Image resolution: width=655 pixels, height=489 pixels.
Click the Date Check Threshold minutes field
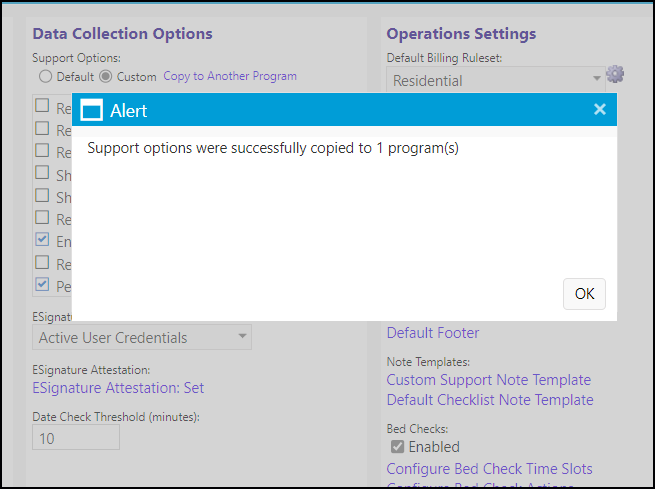pyautogui.click(x=76, y=437)
